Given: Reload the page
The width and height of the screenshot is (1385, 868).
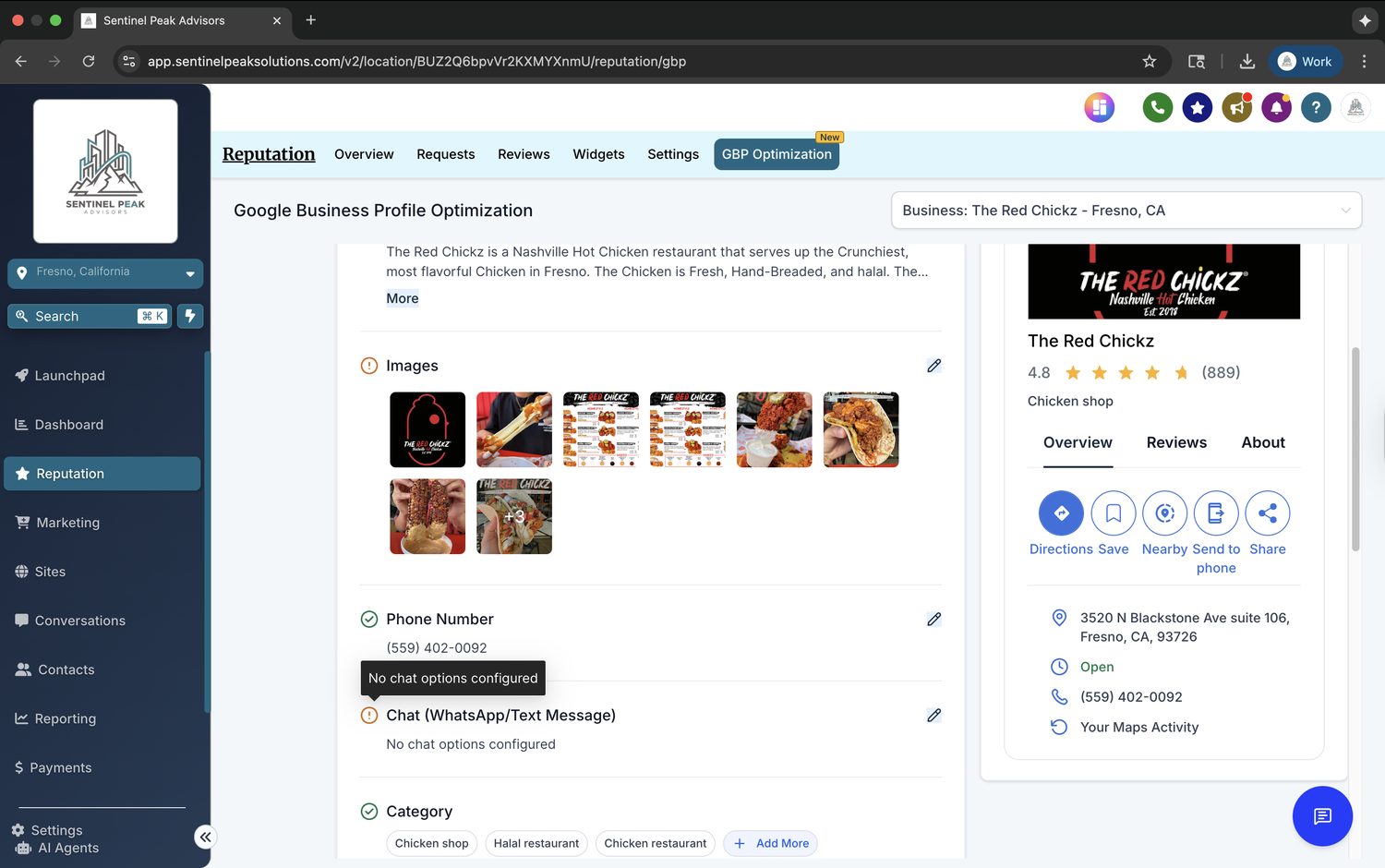Looking at the screenshot, I should click(89, 61).
